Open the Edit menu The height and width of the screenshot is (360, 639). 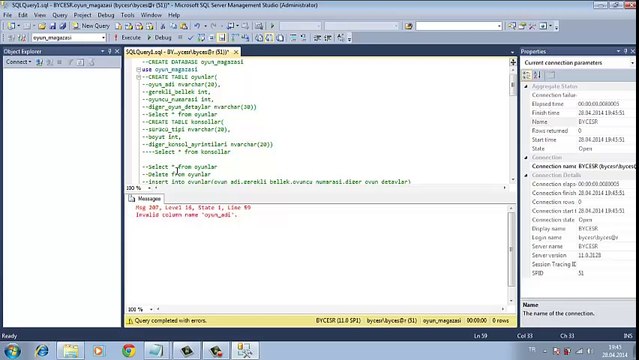23,15
